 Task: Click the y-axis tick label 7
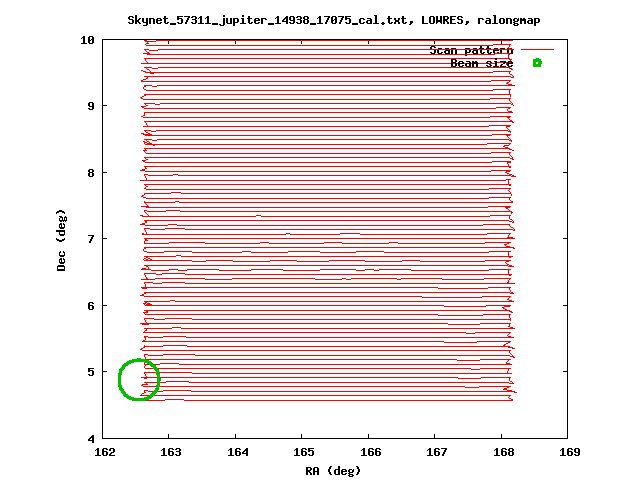tap(91, 239)
